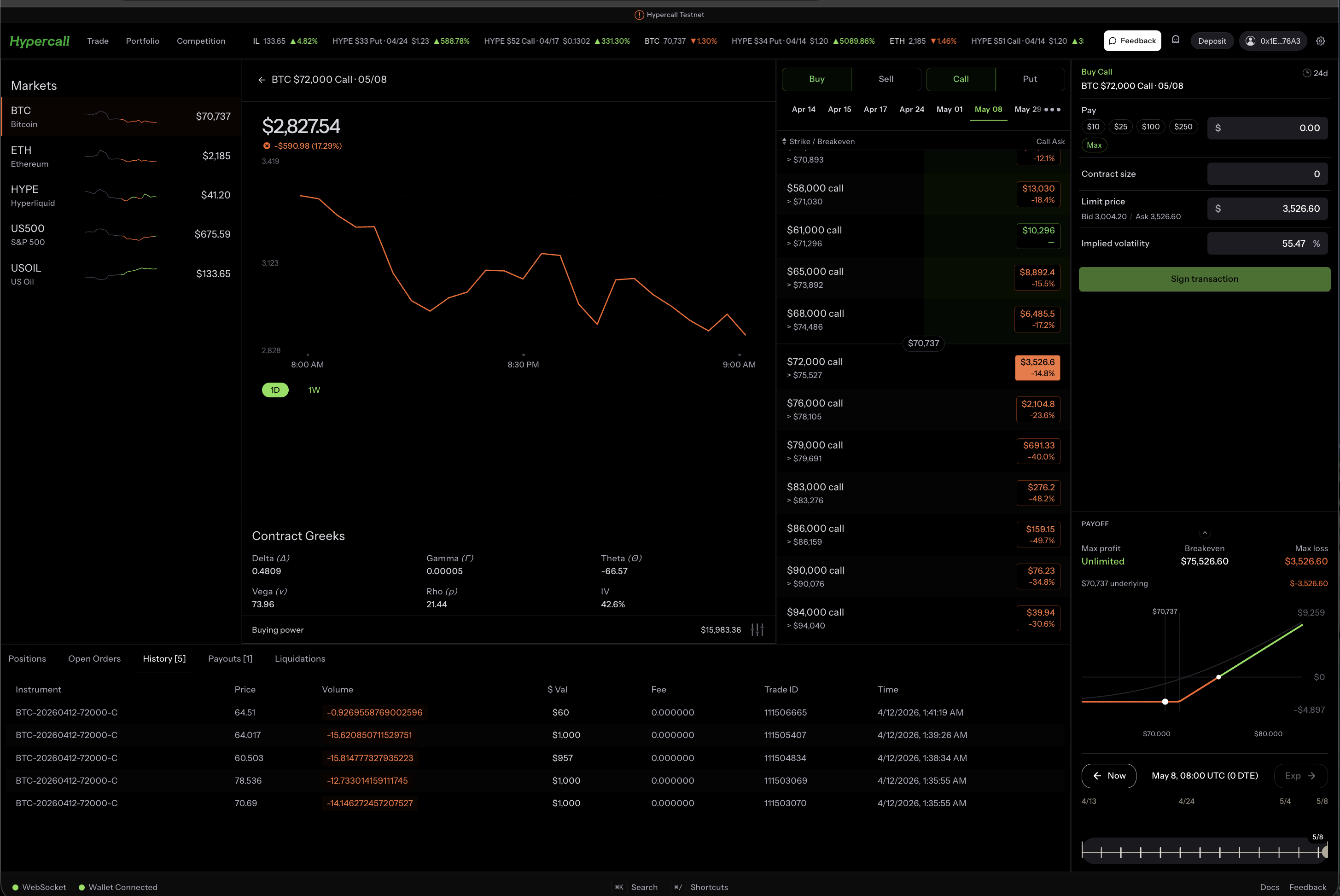Click the Hypercall logo
Viewport: 1340px width, 896px height.
[40, 41]
